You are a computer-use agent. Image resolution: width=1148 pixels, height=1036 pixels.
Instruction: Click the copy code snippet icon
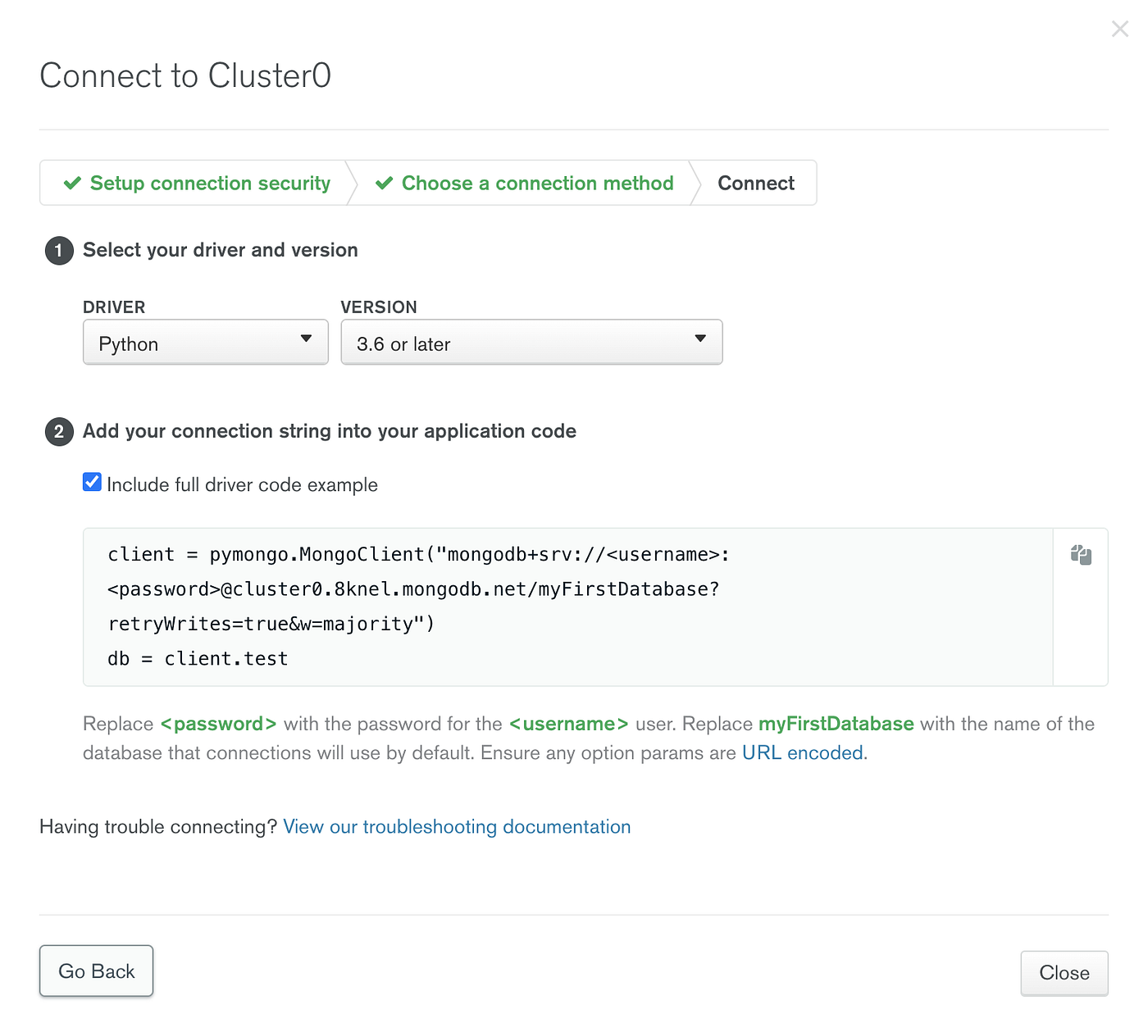(1081, 555)
